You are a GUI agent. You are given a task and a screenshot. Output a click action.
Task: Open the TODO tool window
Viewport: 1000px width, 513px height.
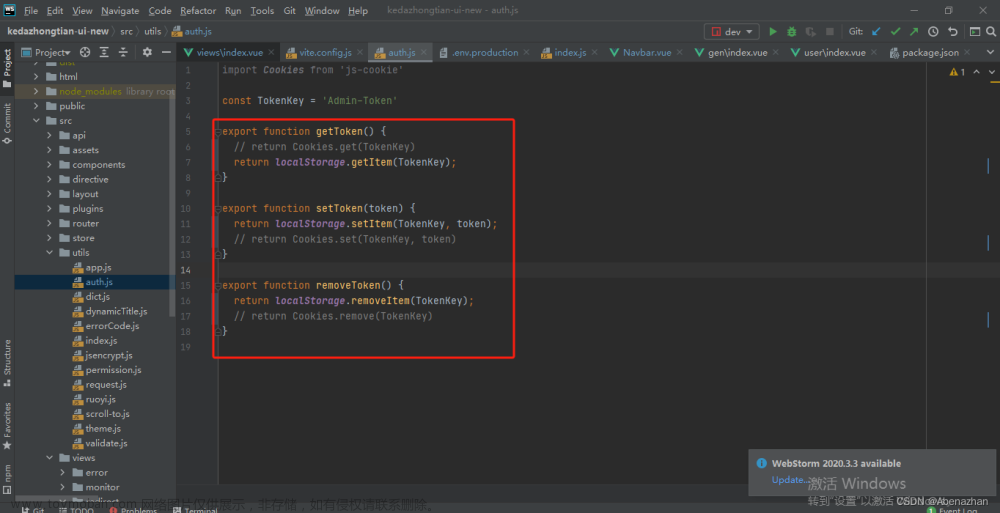click(77, 510)
